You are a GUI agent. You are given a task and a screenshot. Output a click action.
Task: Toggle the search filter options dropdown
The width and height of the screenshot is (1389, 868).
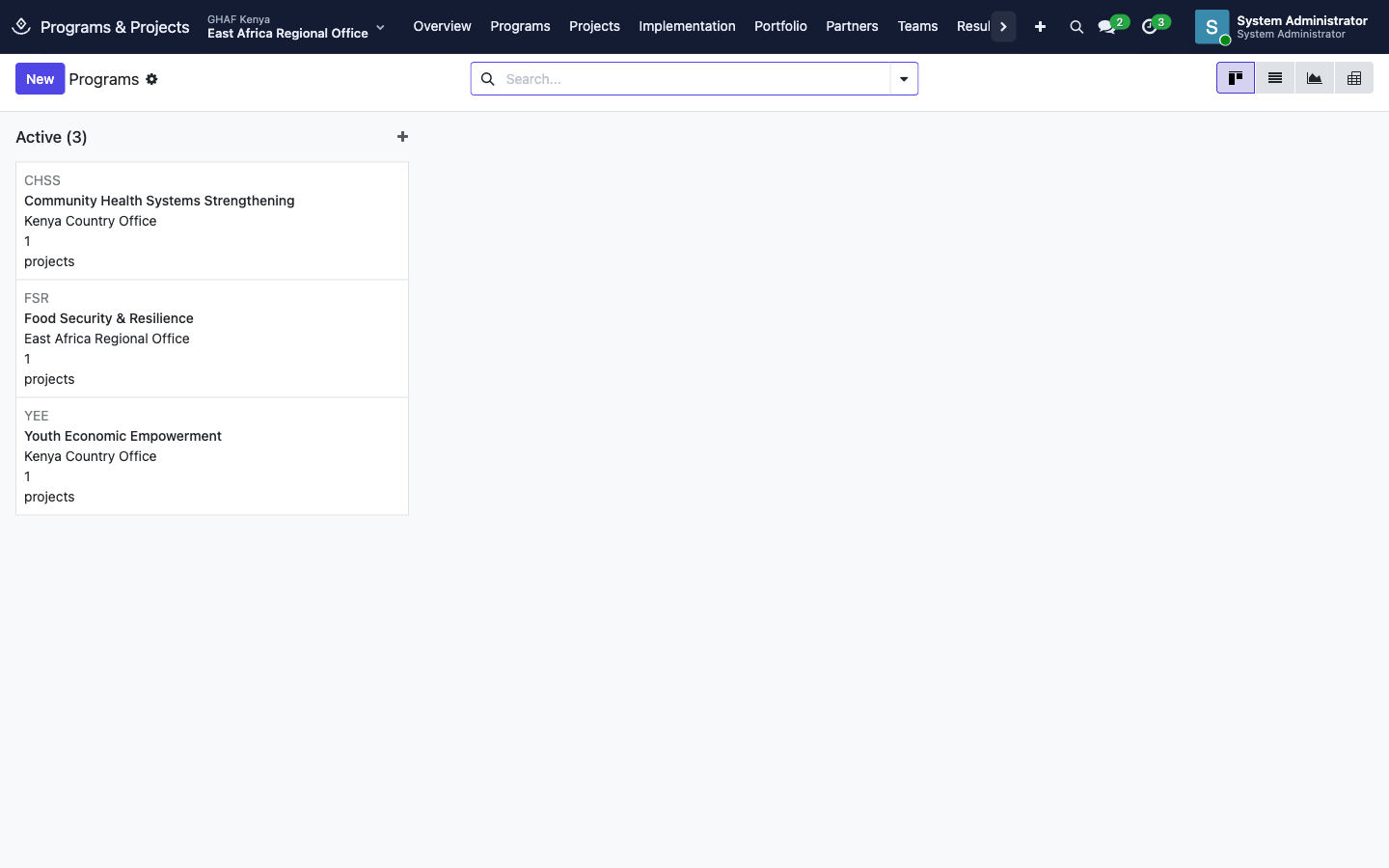[904, 79]
